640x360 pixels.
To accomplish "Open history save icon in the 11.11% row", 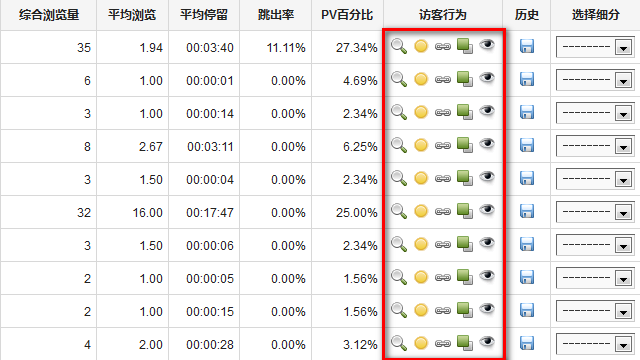I will 527,46.
